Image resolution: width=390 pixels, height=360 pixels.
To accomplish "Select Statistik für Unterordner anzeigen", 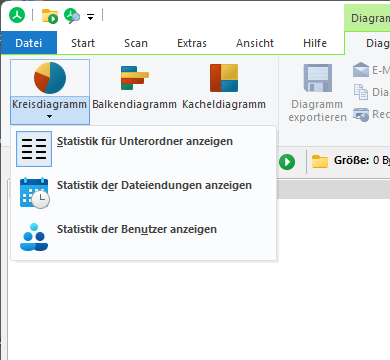I will [x=144, y=149].
